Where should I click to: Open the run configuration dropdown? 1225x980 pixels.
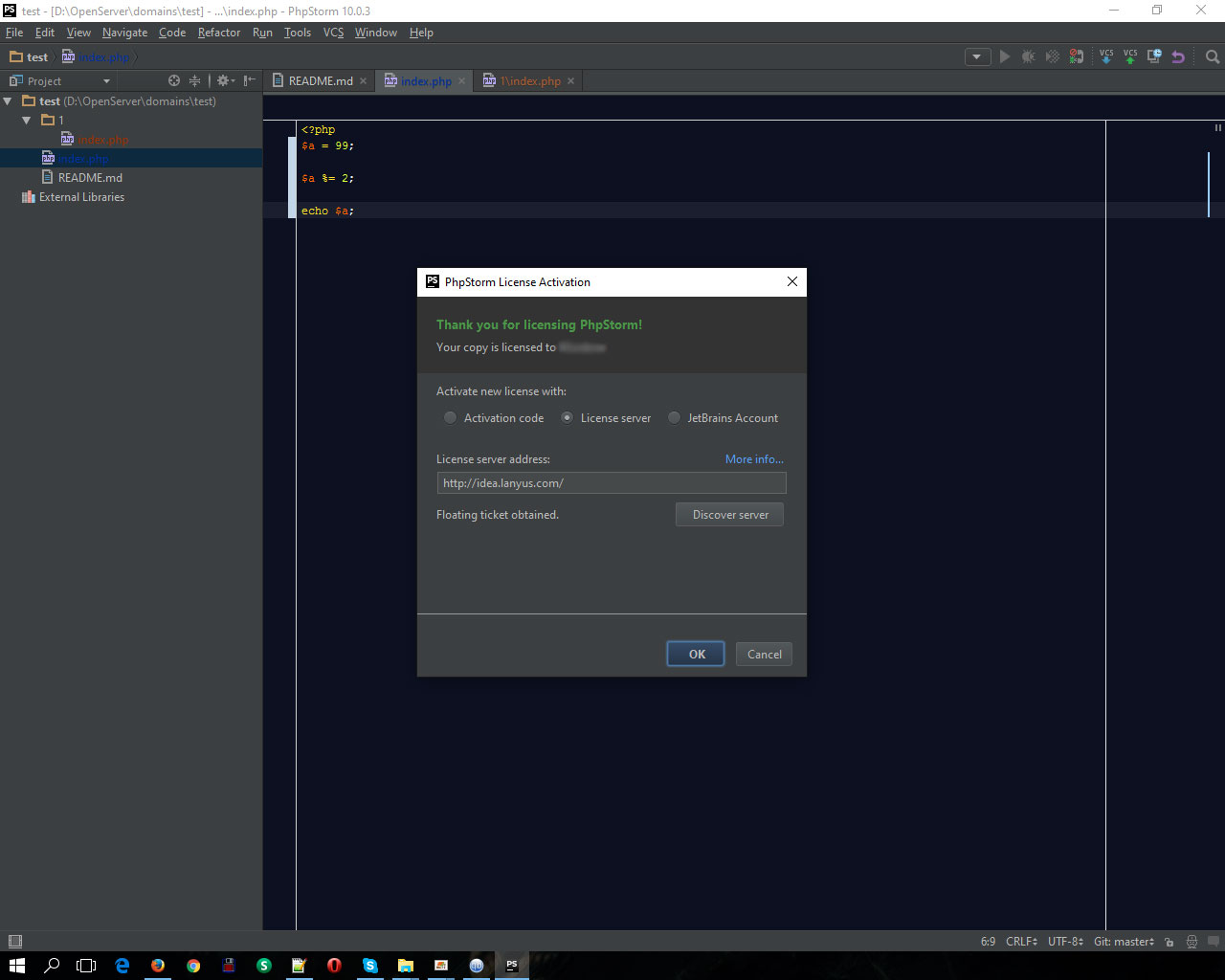click(x=976, y=57)
